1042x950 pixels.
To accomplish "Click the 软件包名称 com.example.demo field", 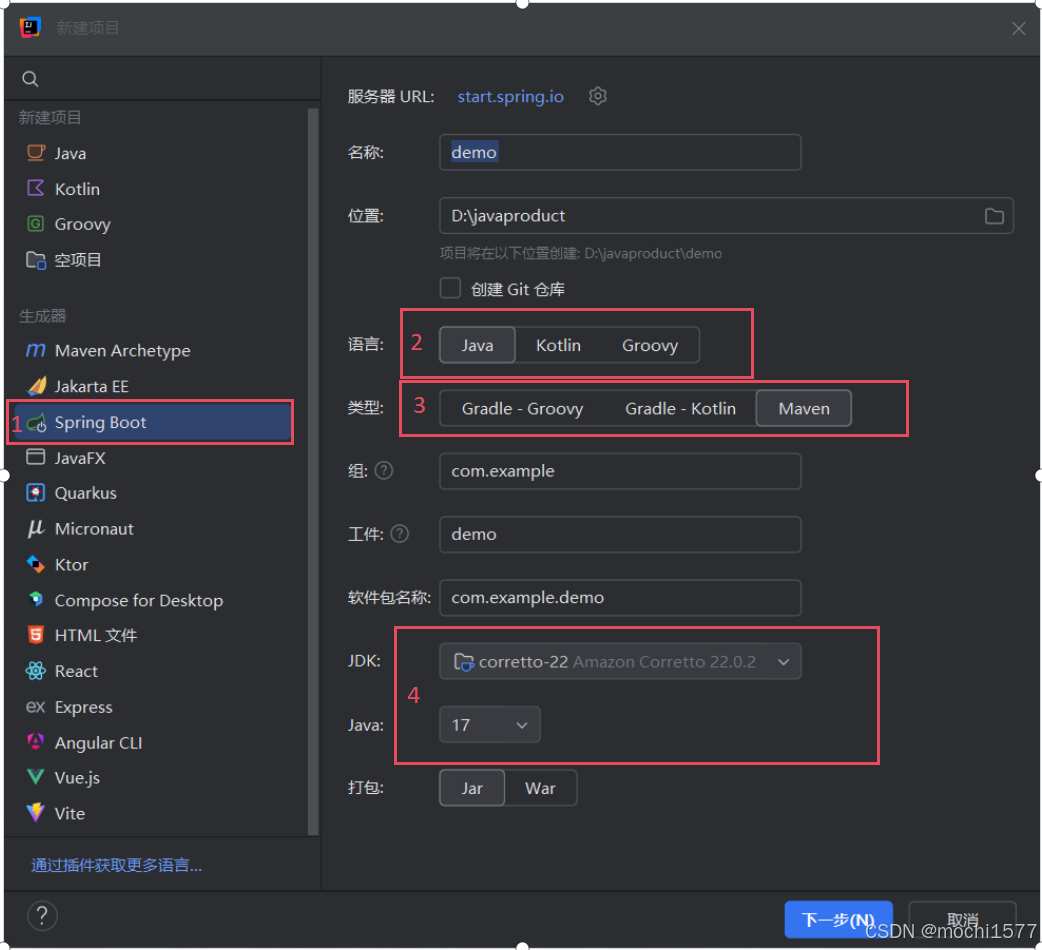I will pyautogui.click(x=620, y=597).
